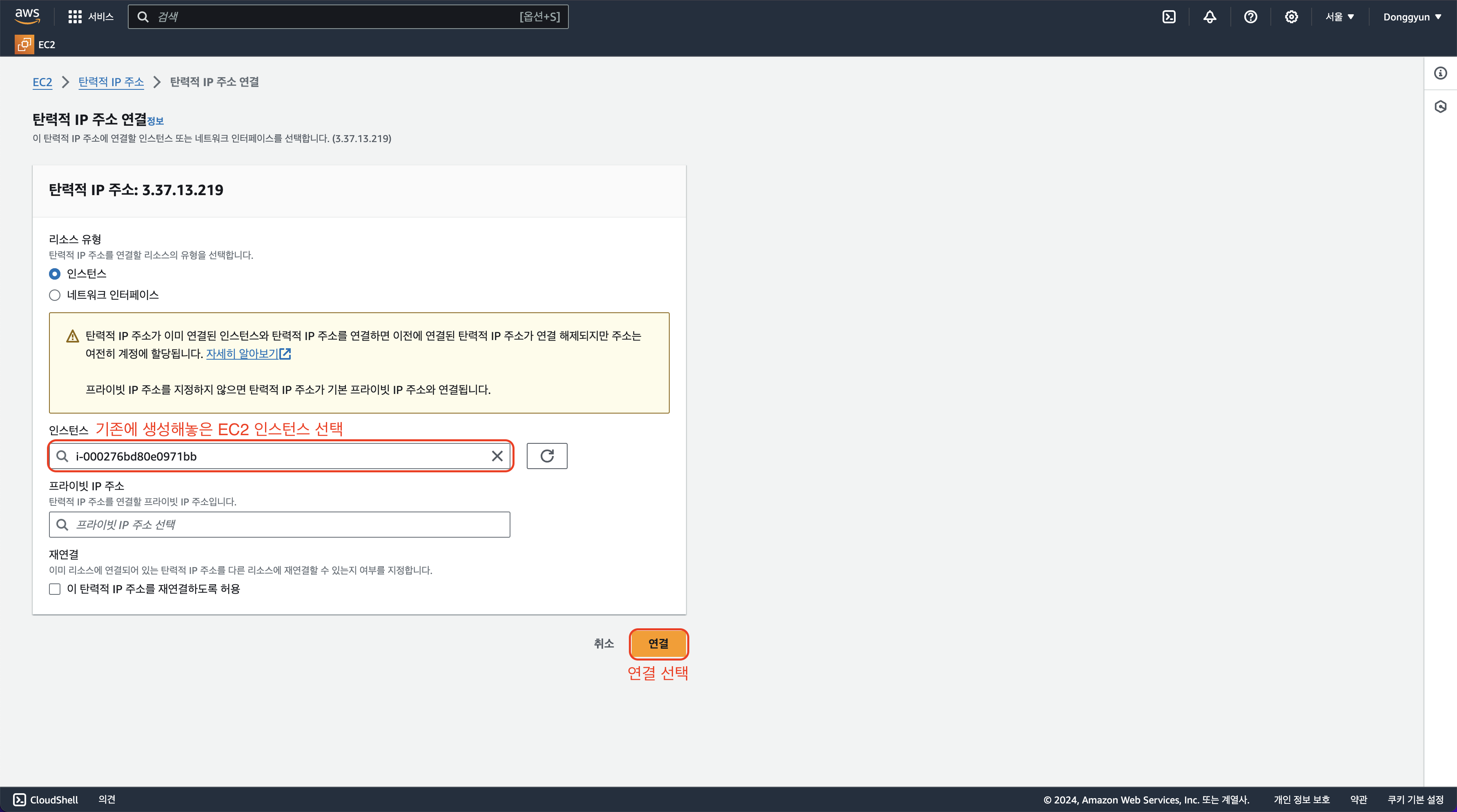Select the 네트워크 인터페이스 radio button

point(55,295)
